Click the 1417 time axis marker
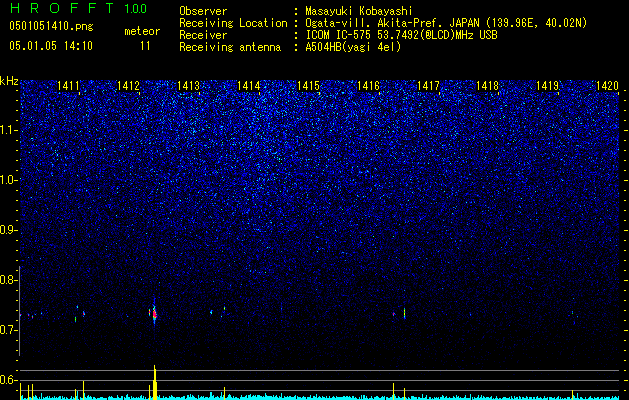 (x=428, y=85)
